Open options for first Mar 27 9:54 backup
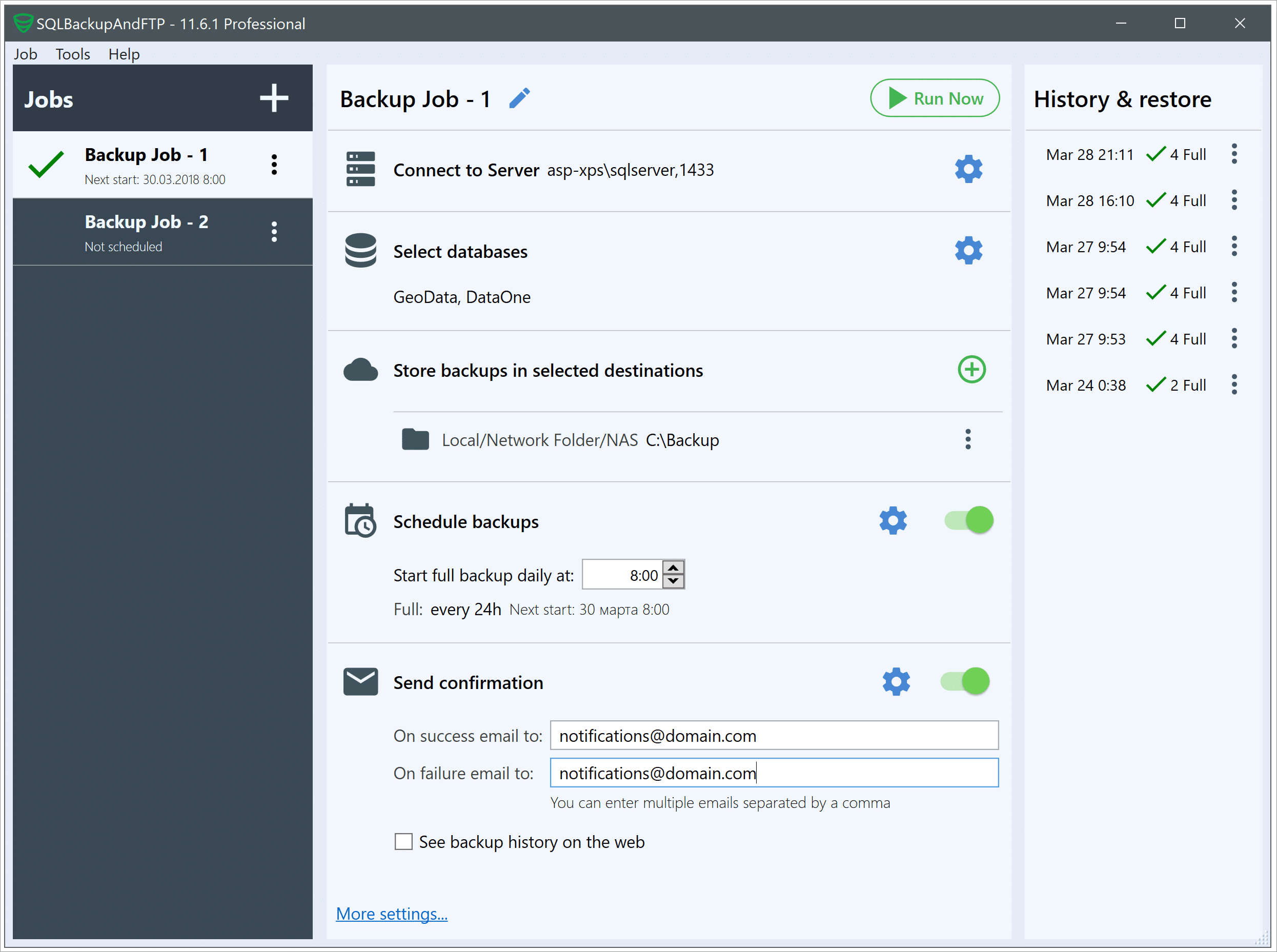This screenshot has width=1277, height=952. pyautogui.click(x=1234, y=247)
